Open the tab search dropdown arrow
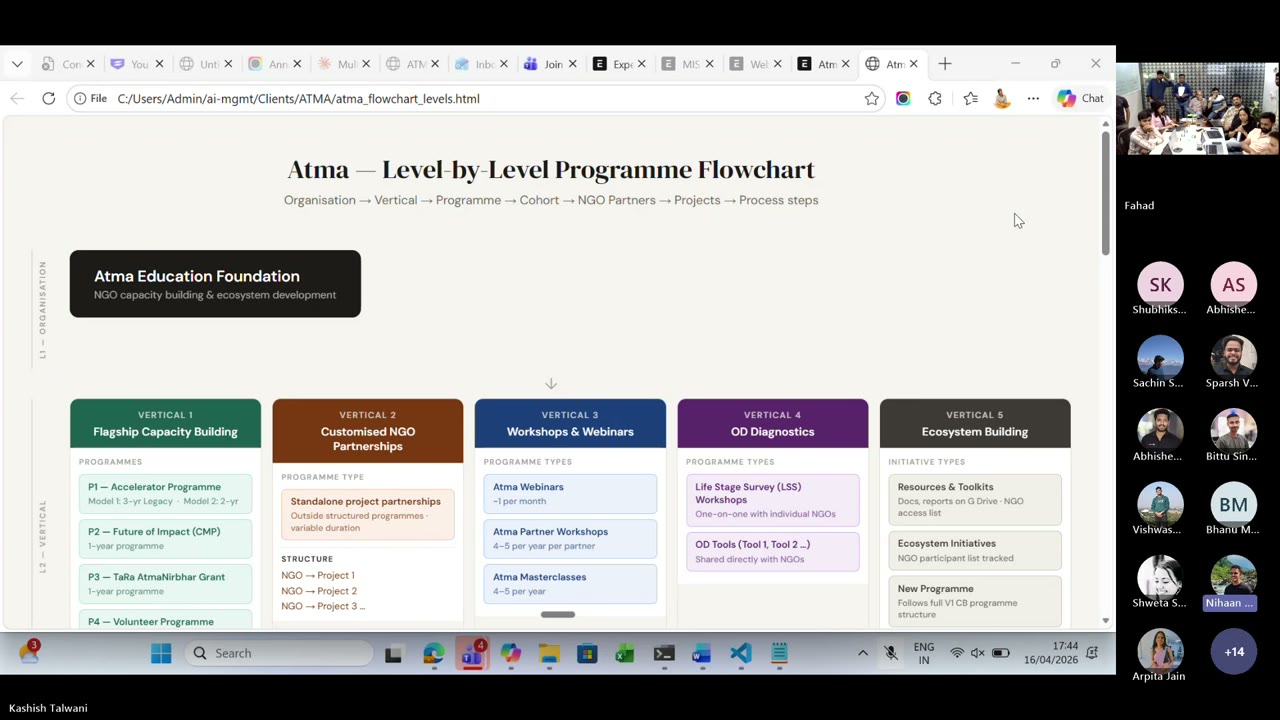 click(x=16, y=63)
